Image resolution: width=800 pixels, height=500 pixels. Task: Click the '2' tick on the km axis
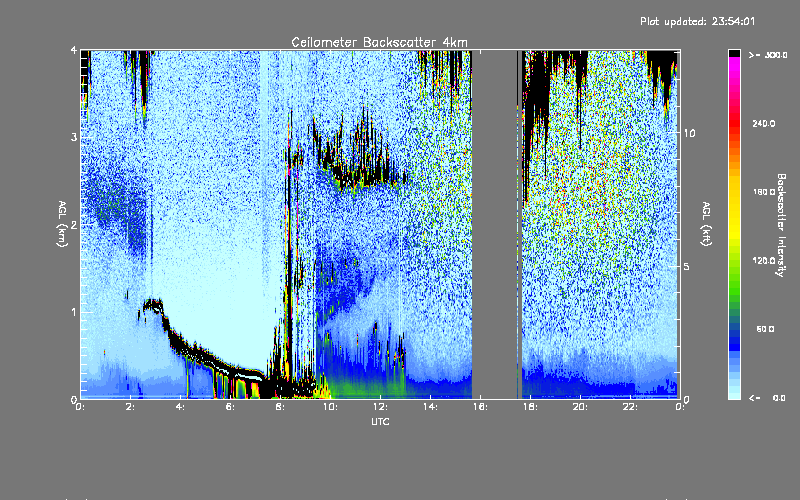74,224
